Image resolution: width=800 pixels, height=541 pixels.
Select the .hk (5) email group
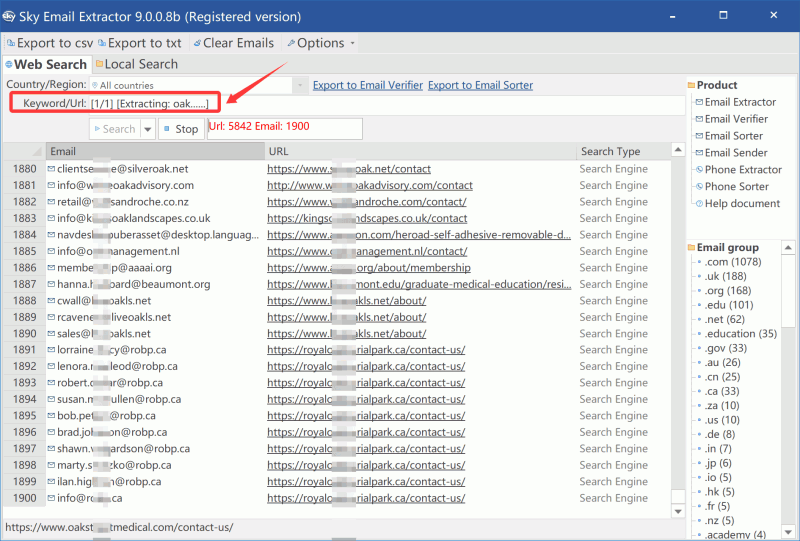[x=719, y=491]
